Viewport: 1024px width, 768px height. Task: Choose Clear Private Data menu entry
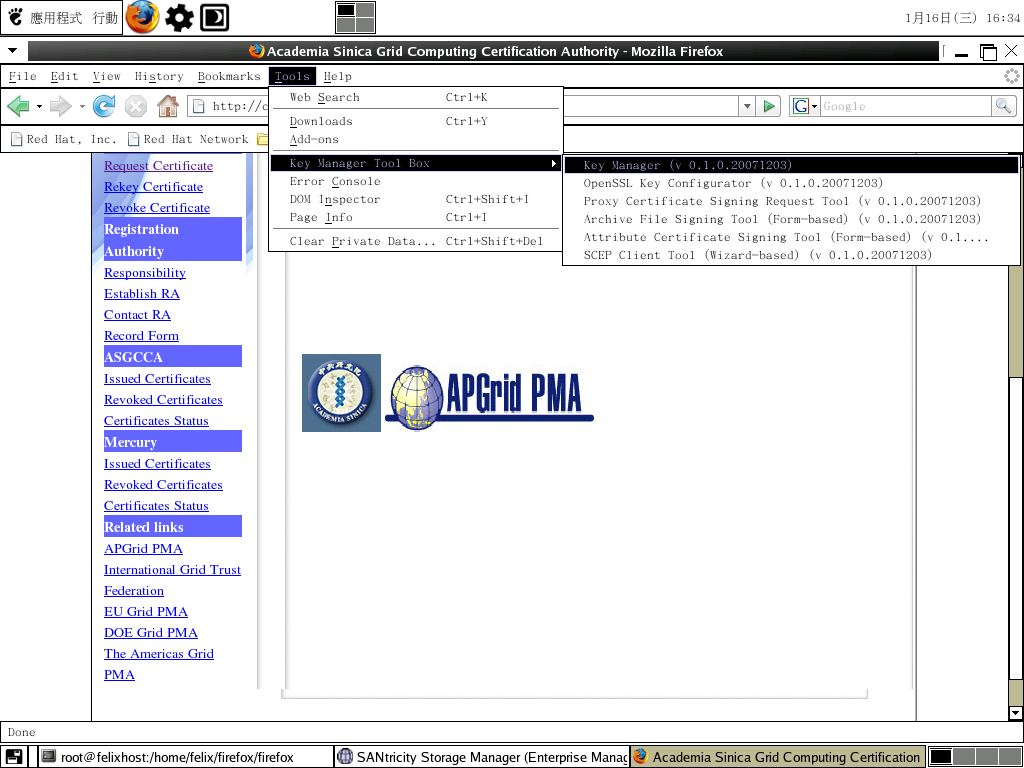pyautogui.click(x=415, y=242)
